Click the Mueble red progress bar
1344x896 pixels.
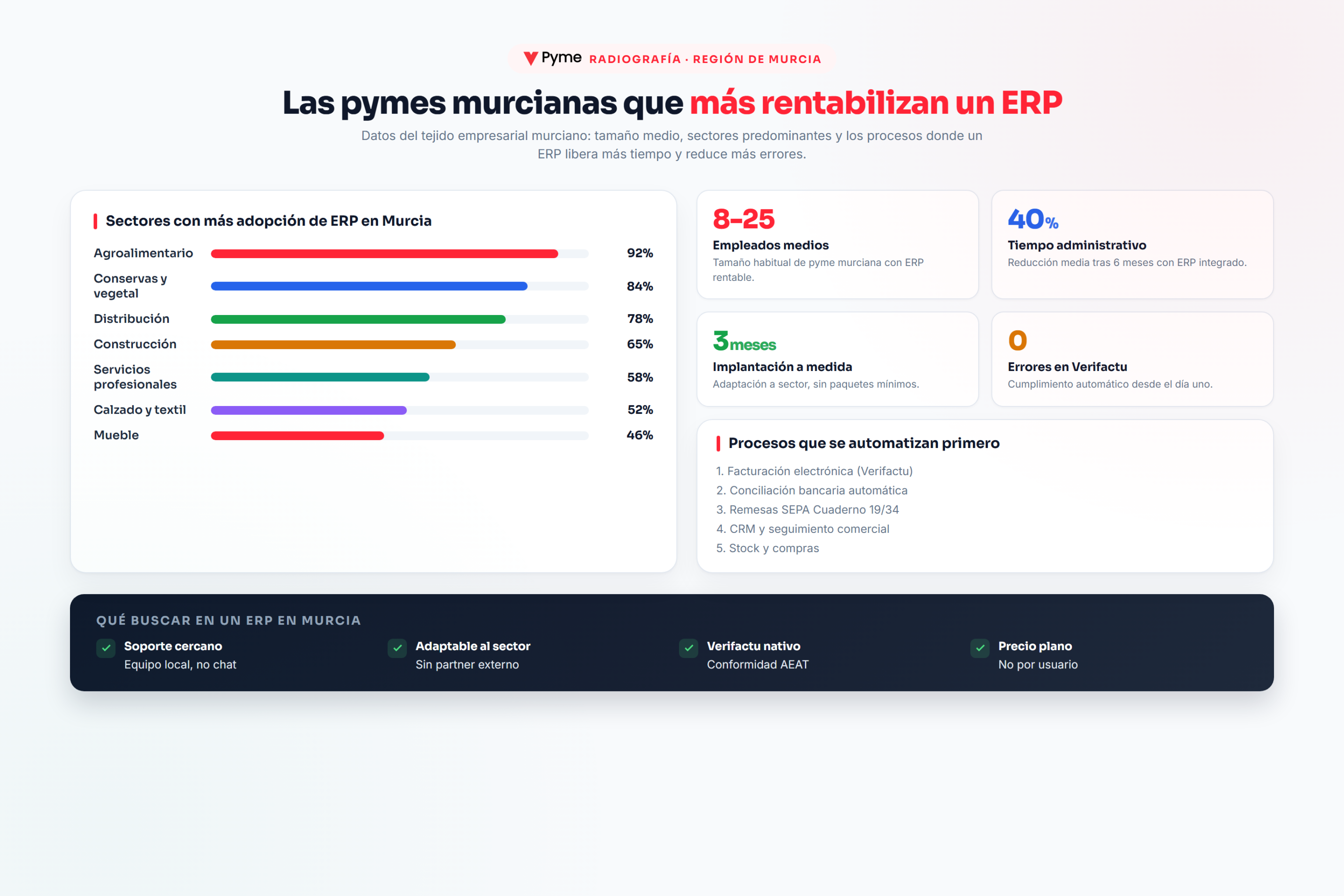(297, 435)
